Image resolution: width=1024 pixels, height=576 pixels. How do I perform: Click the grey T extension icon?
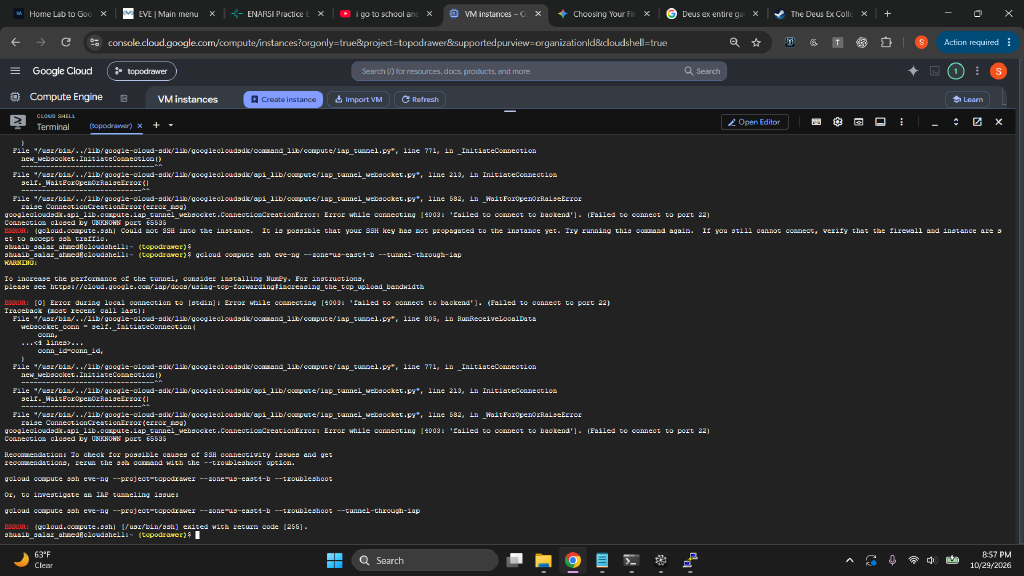[837, 42]
